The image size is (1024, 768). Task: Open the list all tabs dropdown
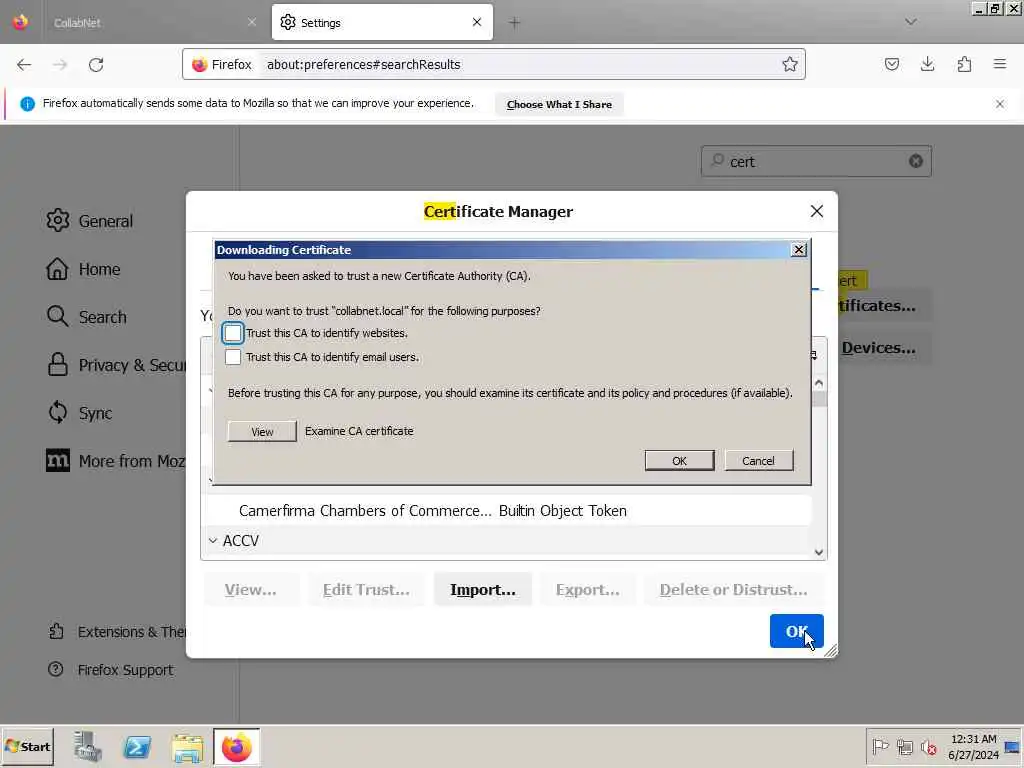tap(910, 22)
